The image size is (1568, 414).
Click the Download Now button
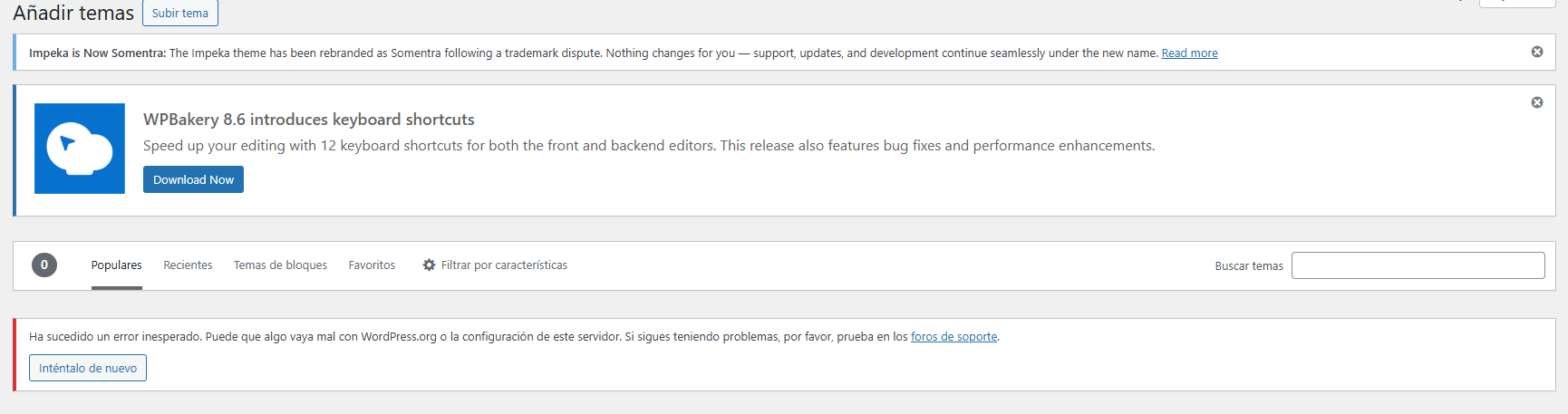(x=193, y=179)
